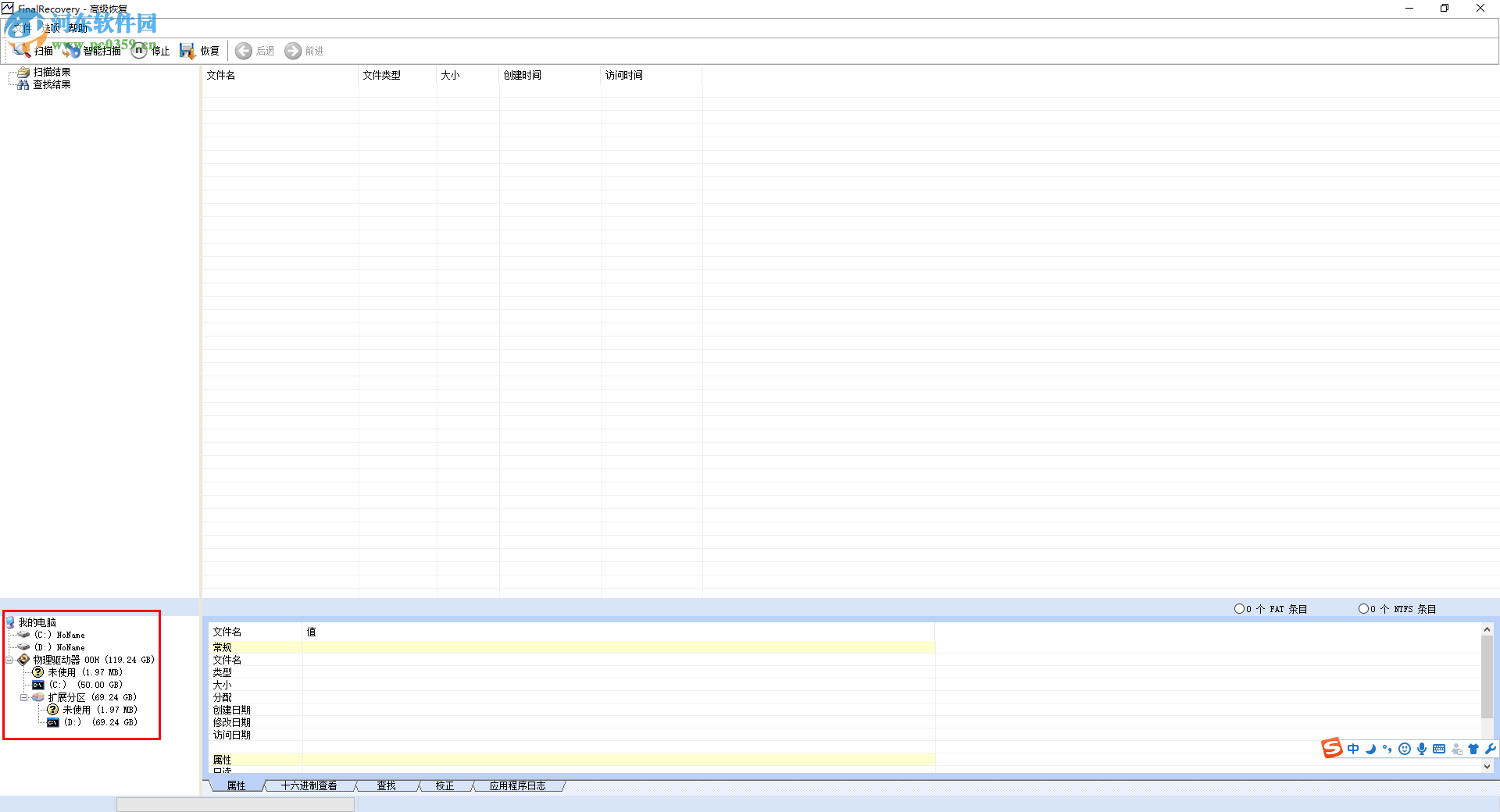Image resolution: width=1500 pixels, height=812 pixels.
Task: Collapse the 扩展分区 tree node
Action: [x=24, y=697]
